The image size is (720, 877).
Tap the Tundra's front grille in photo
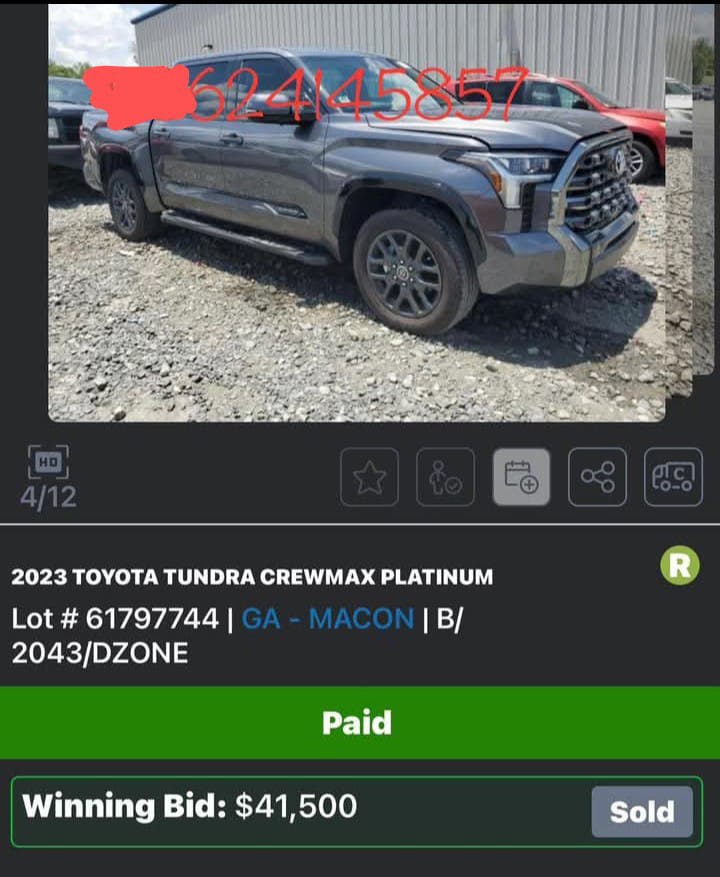click(x=600, y=187)
